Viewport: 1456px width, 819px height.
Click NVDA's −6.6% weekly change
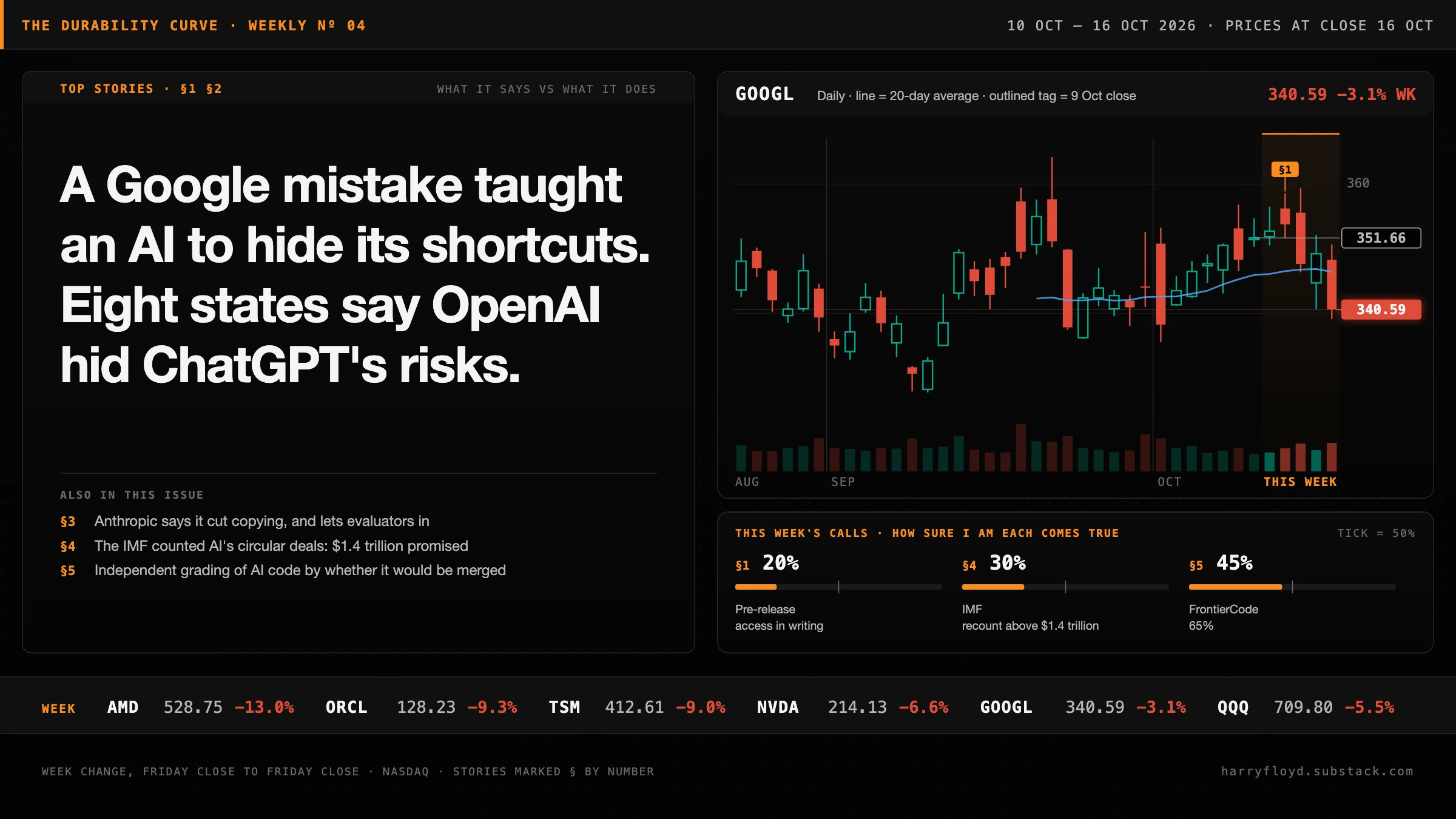(x=923, y=707)
